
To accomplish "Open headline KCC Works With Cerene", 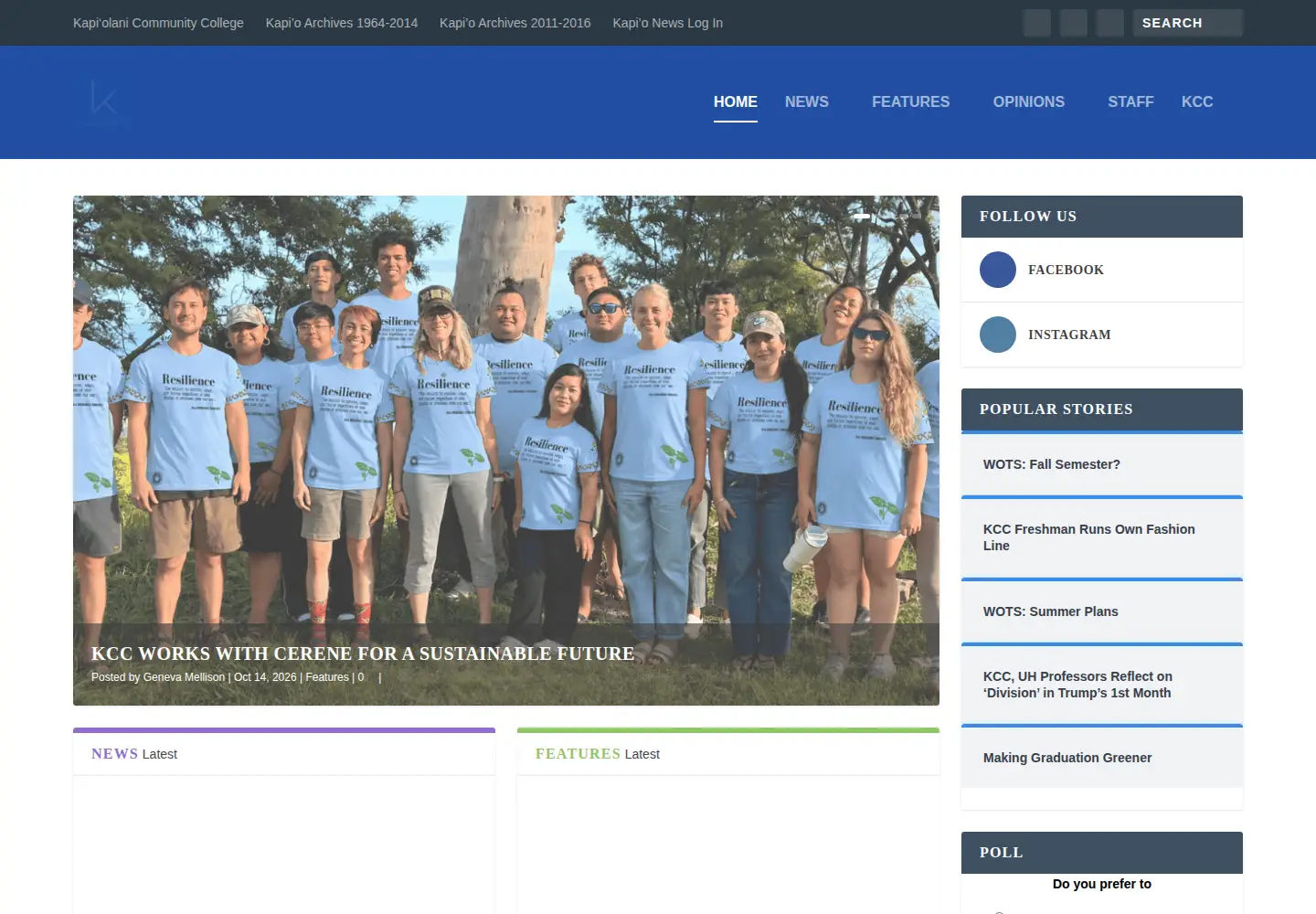I will click(x=363, y=654).
